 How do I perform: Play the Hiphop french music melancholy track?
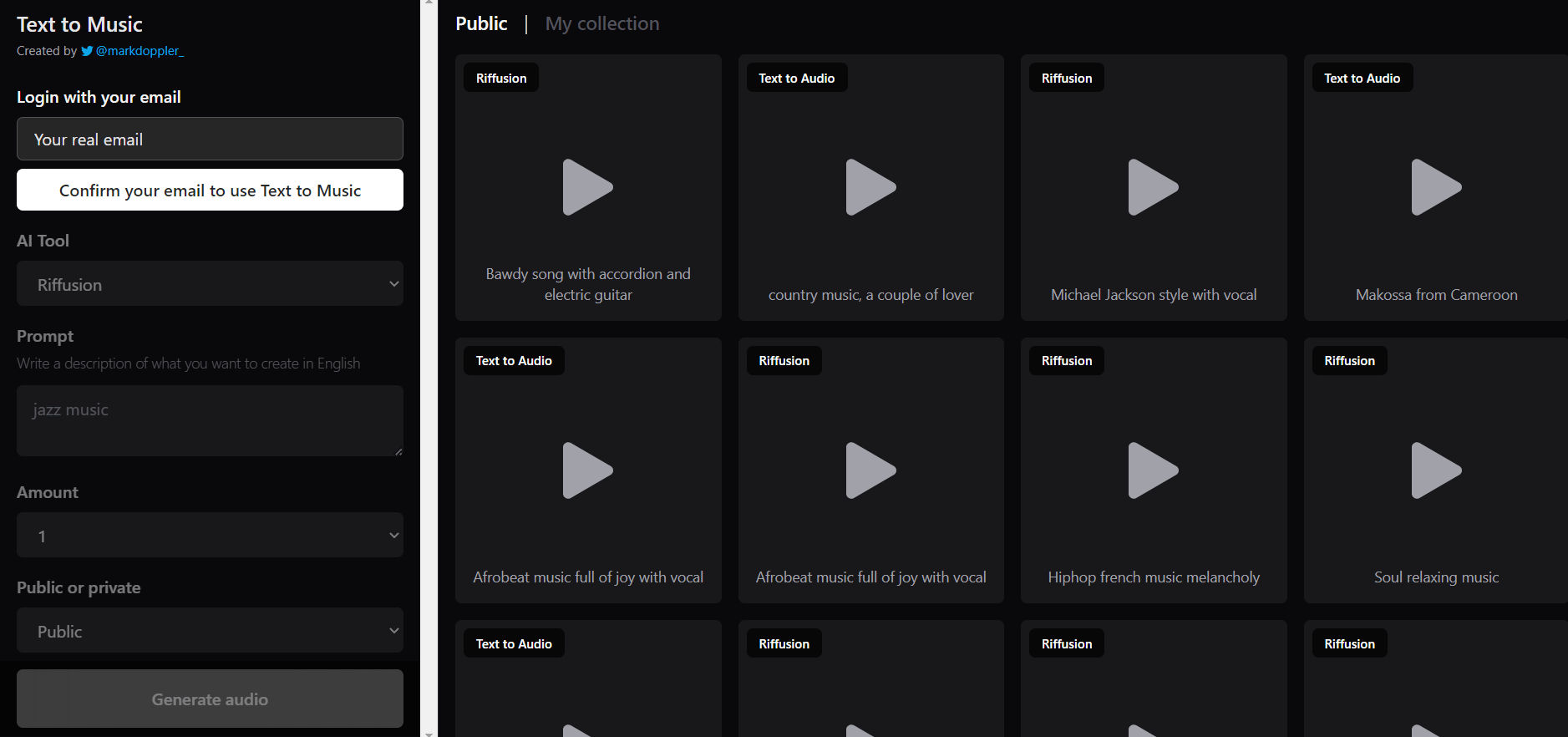click(1153, 470)
